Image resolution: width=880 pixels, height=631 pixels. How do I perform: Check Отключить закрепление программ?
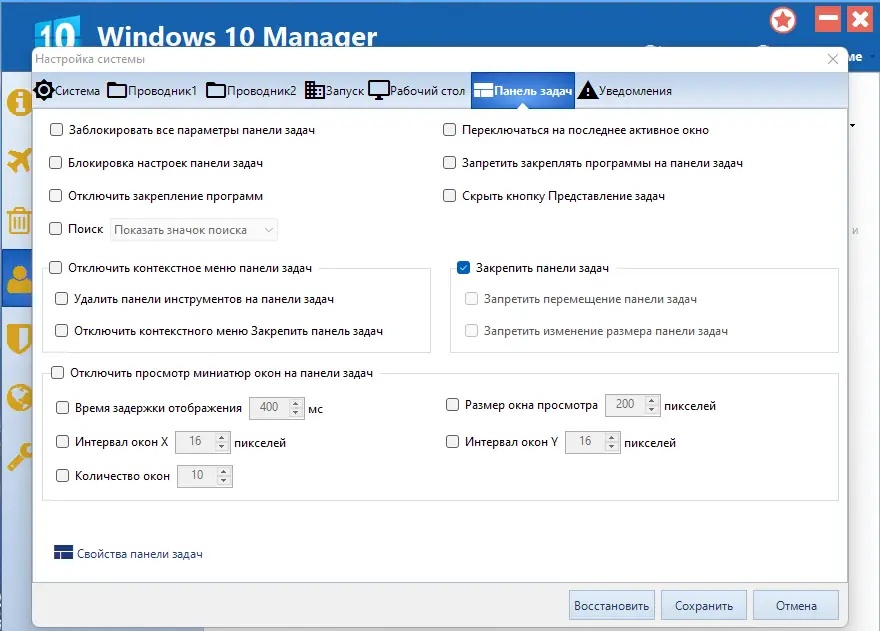(56, 195)
